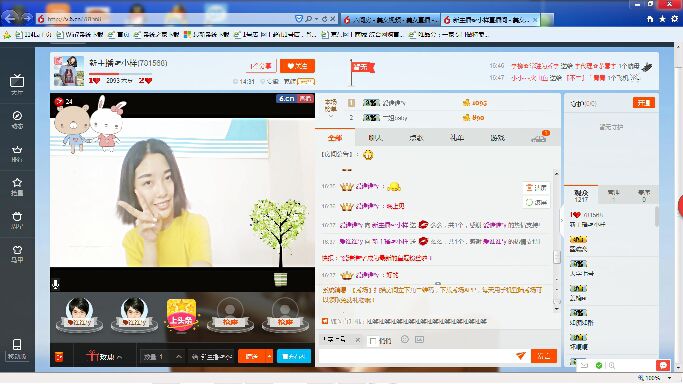Switch to the first browser tab
This screenshot has height=384, width=683.
coord(390,20)
